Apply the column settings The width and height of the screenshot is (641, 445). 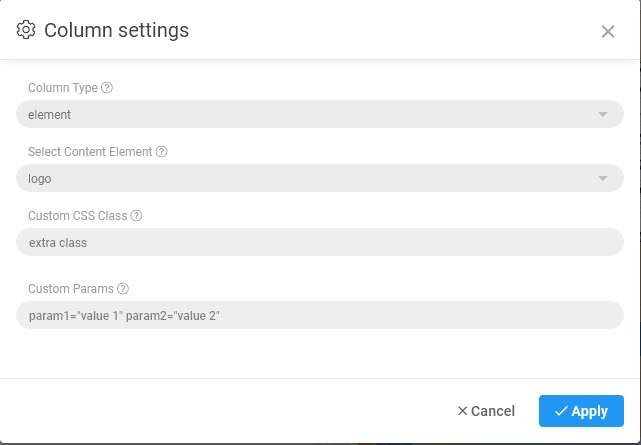(581, 411)
